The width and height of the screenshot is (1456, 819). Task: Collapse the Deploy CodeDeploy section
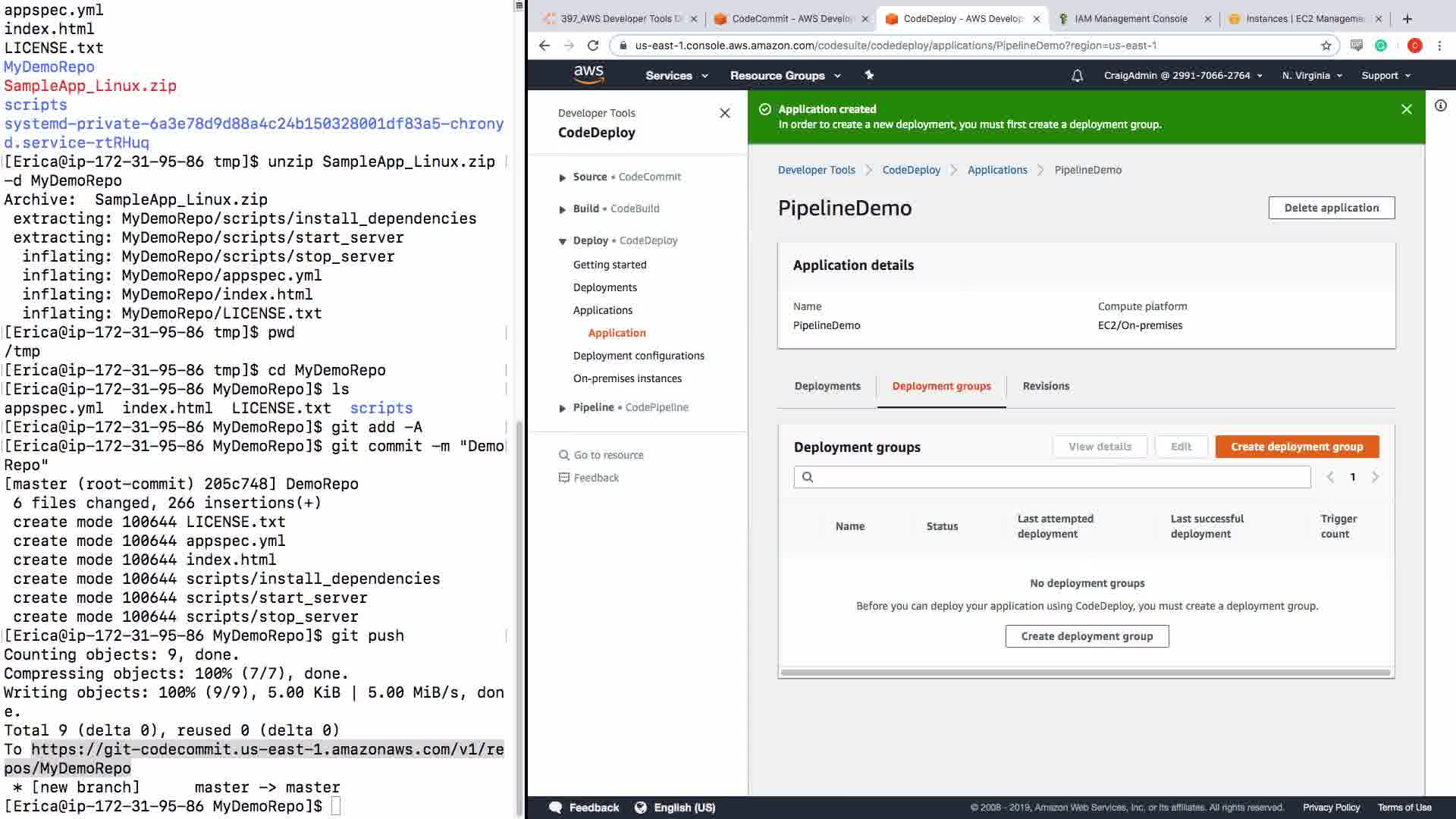coord(563,241)
